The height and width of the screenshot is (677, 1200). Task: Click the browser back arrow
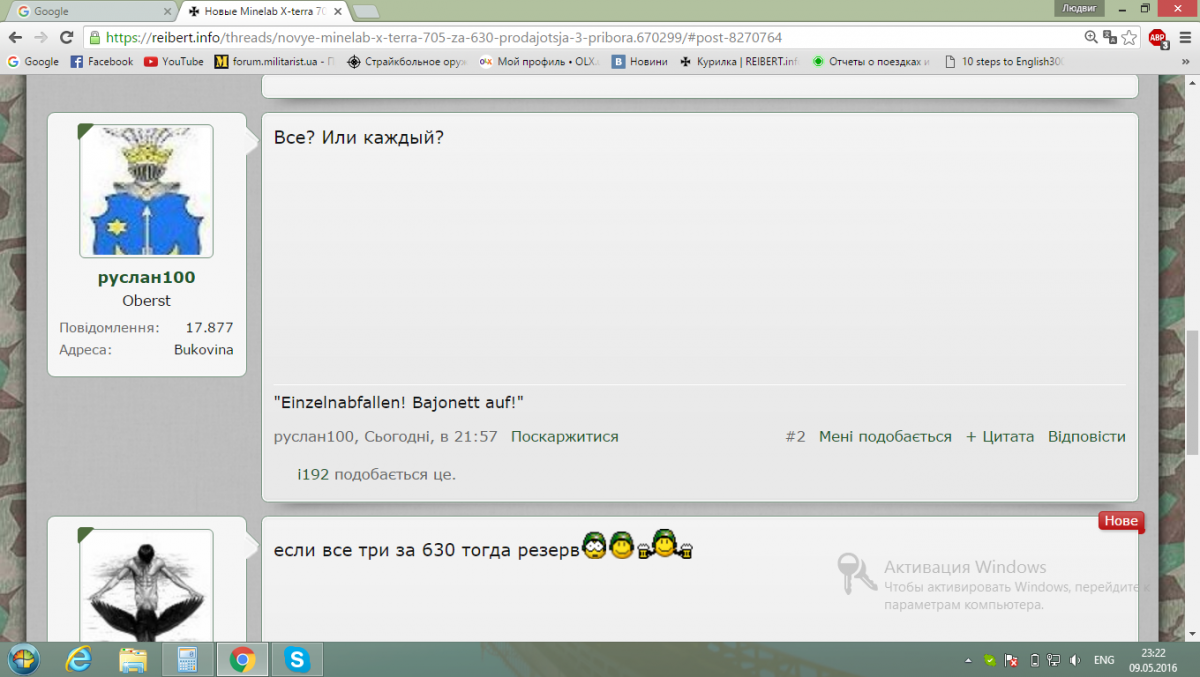(15, 38)
